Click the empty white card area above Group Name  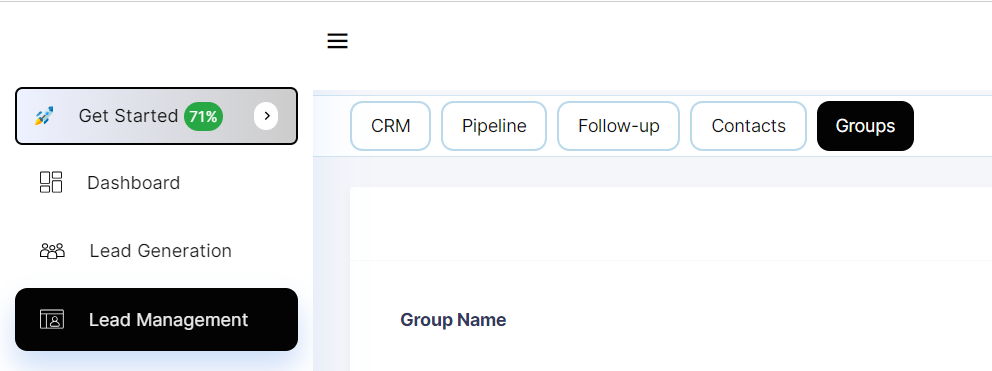(671, 223)
